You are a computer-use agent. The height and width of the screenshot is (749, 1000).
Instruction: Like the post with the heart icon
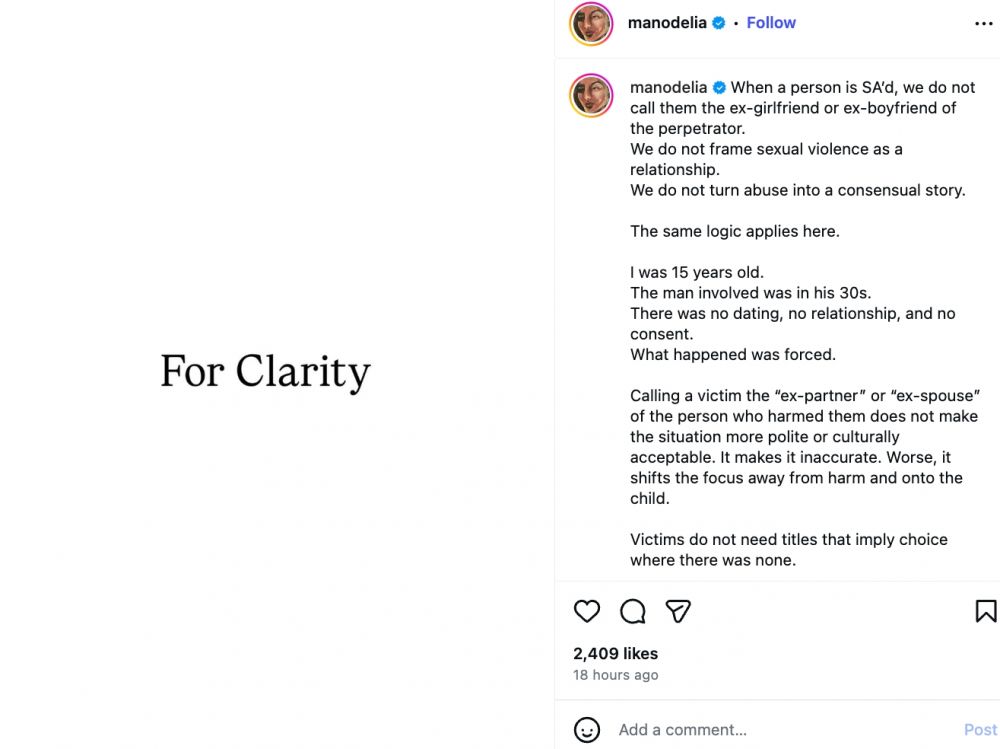(587, 611)
